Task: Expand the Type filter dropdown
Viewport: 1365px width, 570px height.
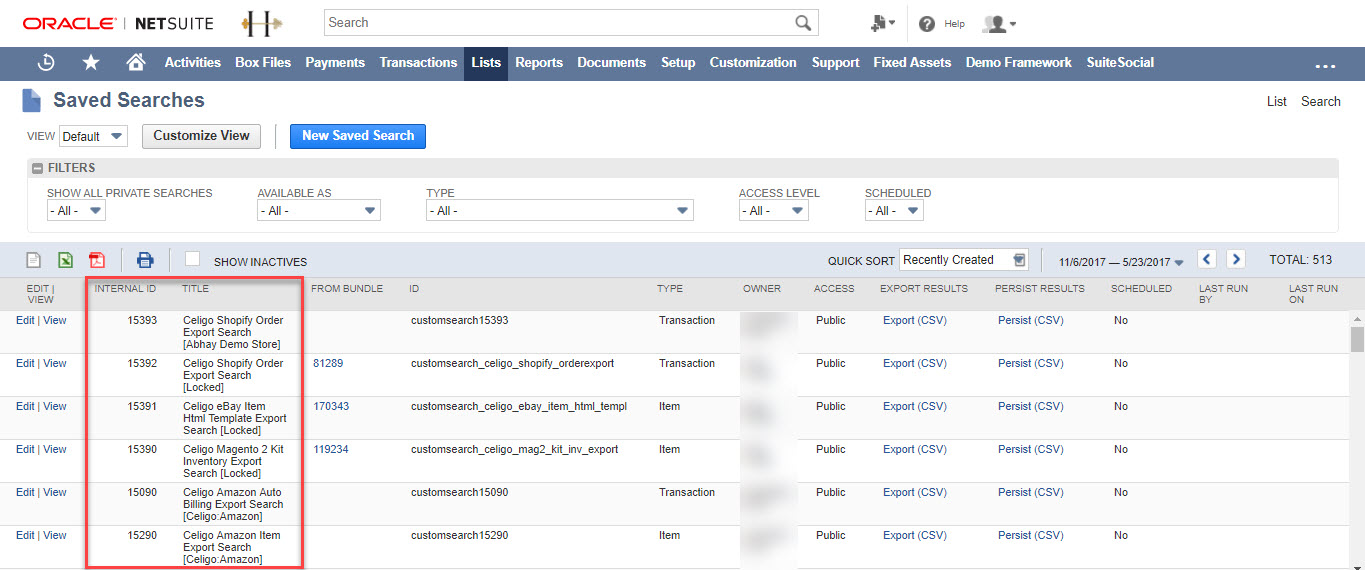Action: [559, 211]
